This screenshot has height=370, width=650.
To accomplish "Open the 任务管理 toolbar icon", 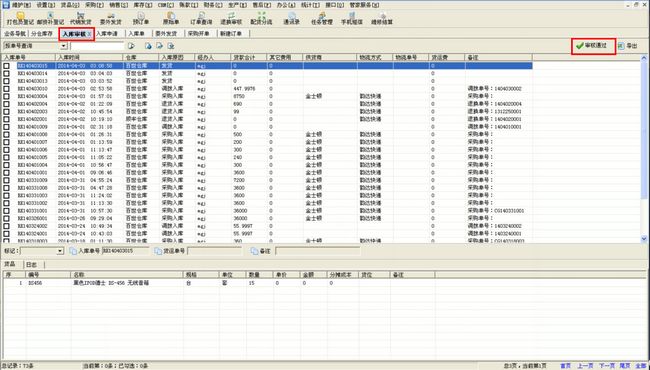I will tap(322, 18).
